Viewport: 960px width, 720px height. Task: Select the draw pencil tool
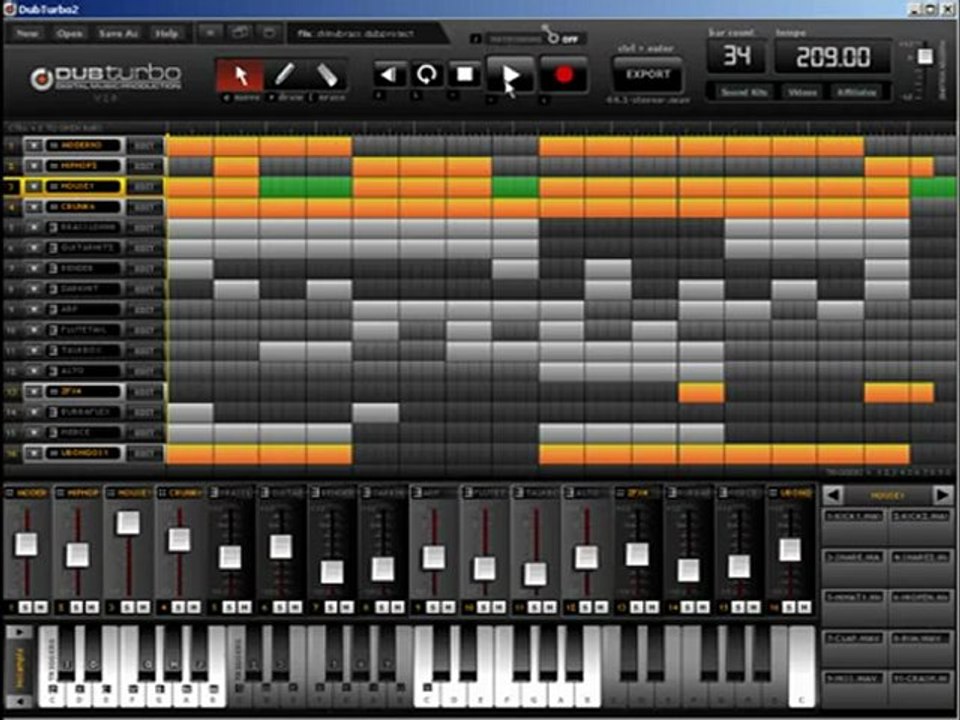click(x=284, y=76)
